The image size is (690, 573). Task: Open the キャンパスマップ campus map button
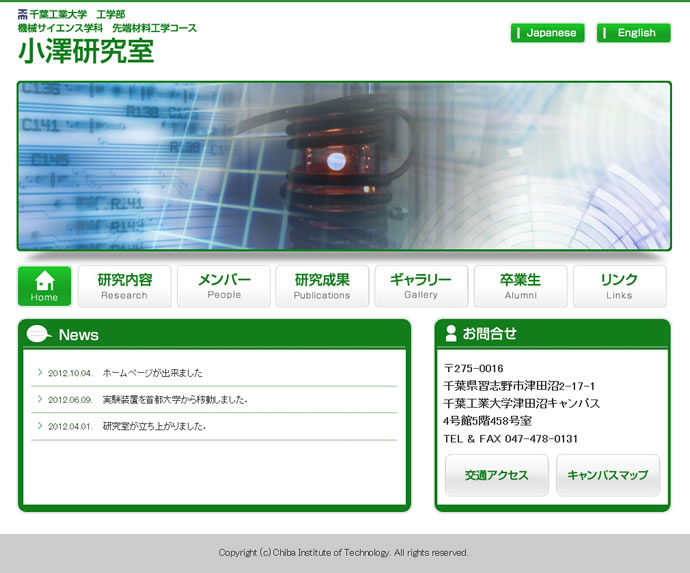(607, 475)
